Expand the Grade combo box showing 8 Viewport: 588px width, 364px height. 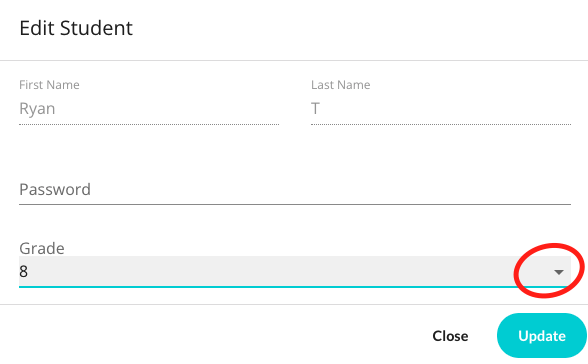coord(295,272)
